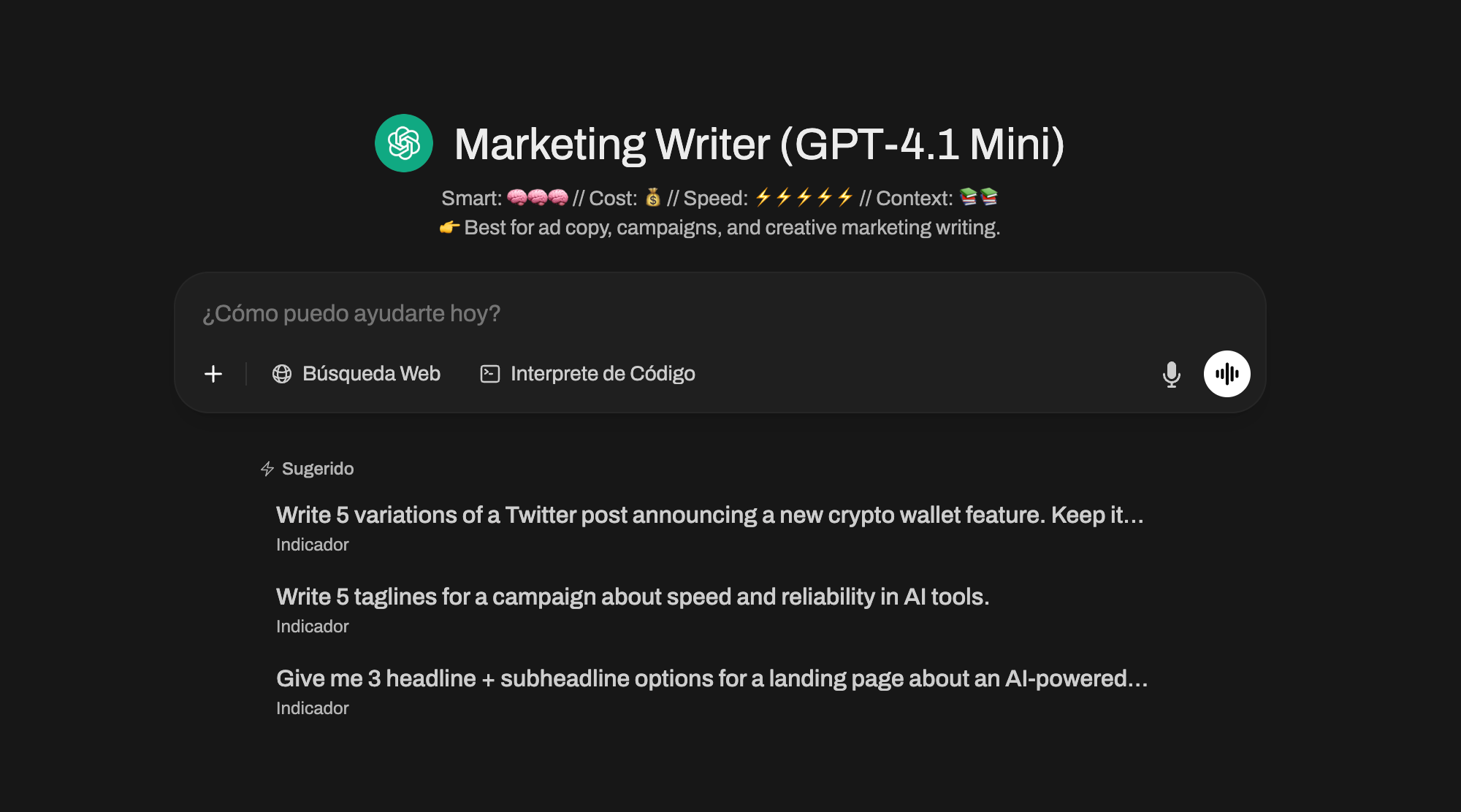The image size is (1461, 812).
Task: Click Indicador under the taglines suggestion
Action: [x=313, y=627]
